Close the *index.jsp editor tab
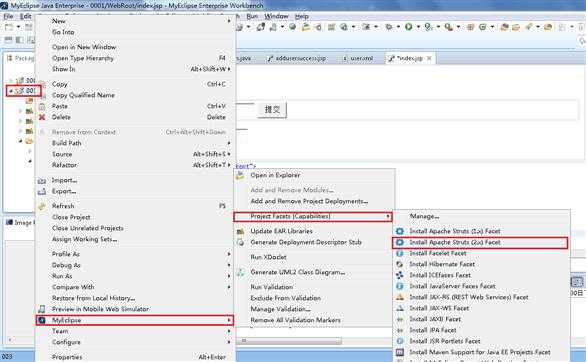586x362 pixels. point(429,58)
